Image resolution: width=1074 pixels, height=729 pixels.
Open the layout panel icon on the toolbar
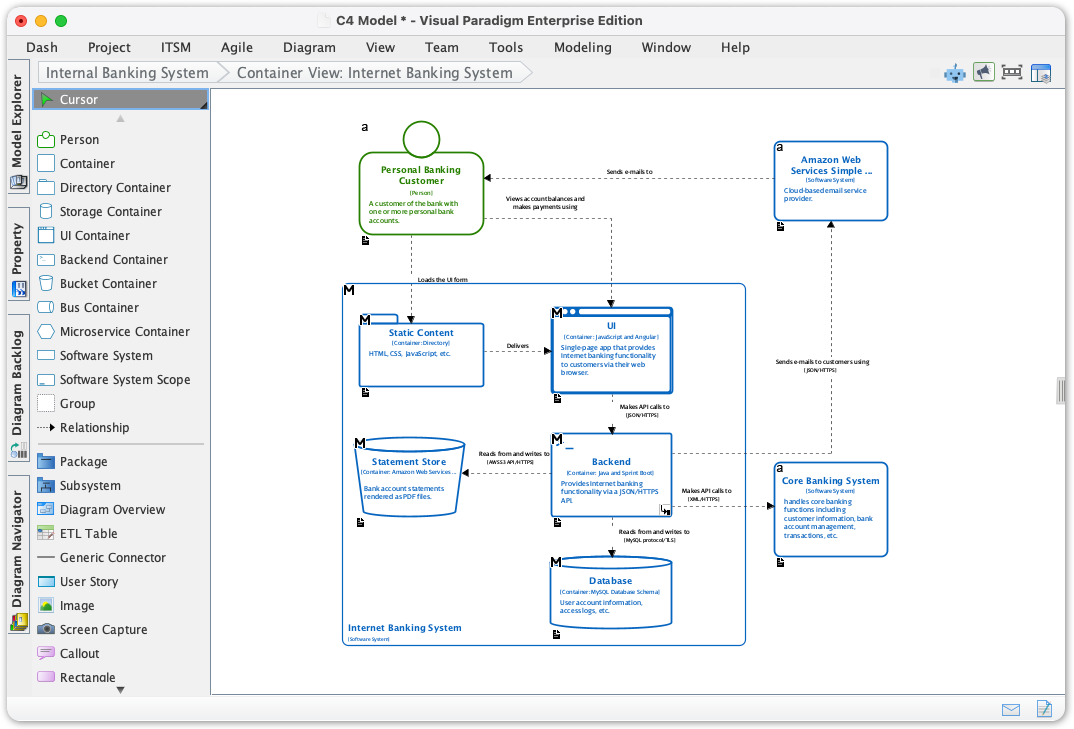coord(1041,73)
